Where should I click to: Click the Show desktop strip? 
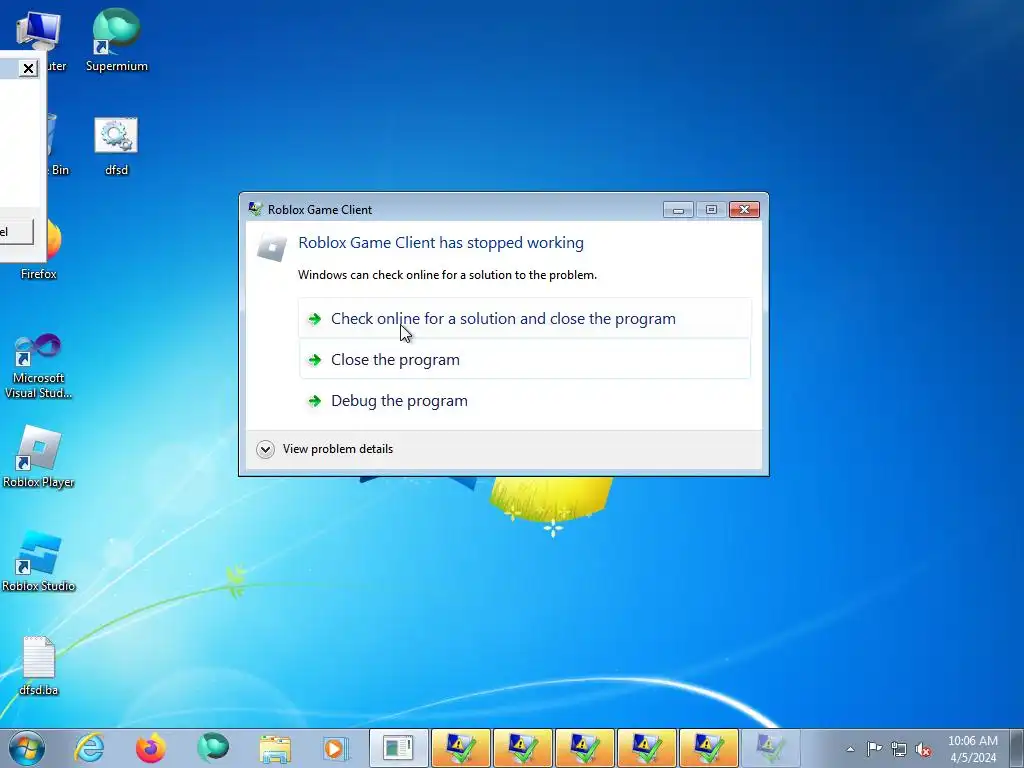(x=1017, y=748)
